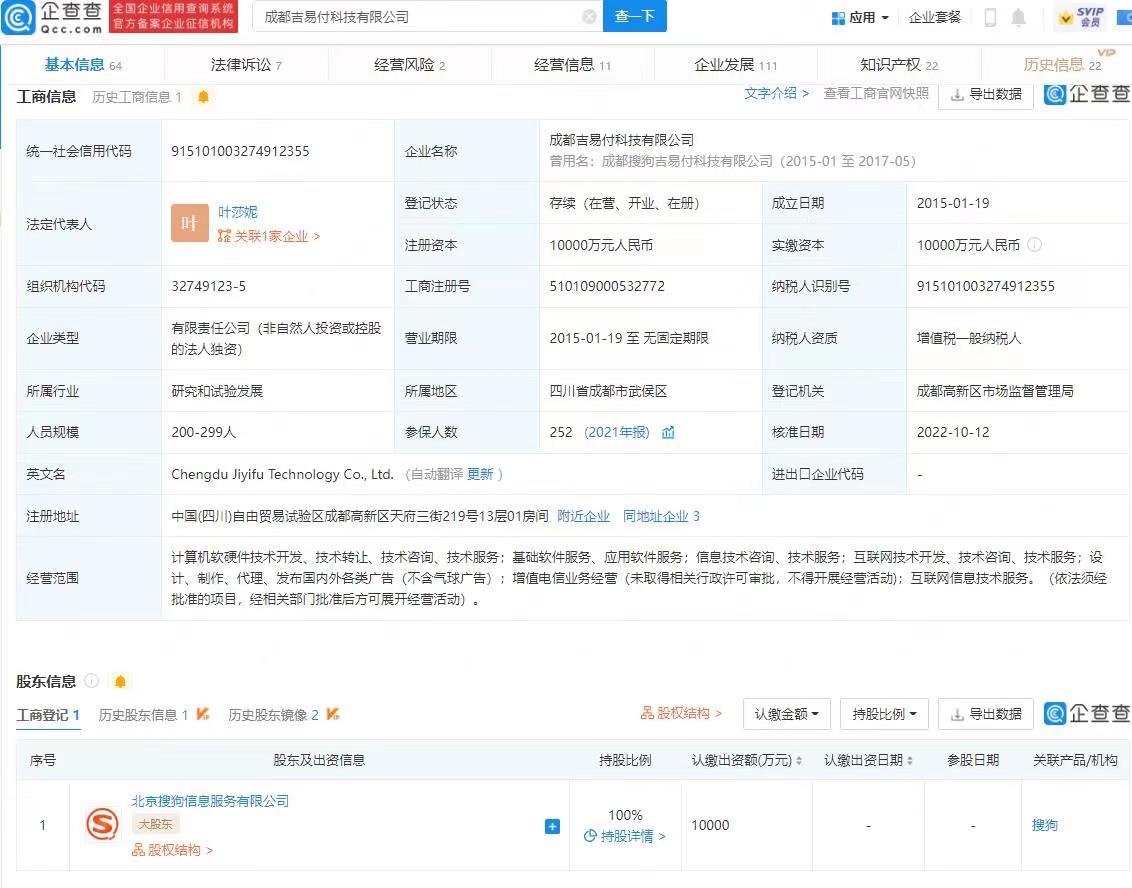Screen dimensions: 1132x888
Task: Open 历史工商信息 sub-tab
Action: (136, 97)
